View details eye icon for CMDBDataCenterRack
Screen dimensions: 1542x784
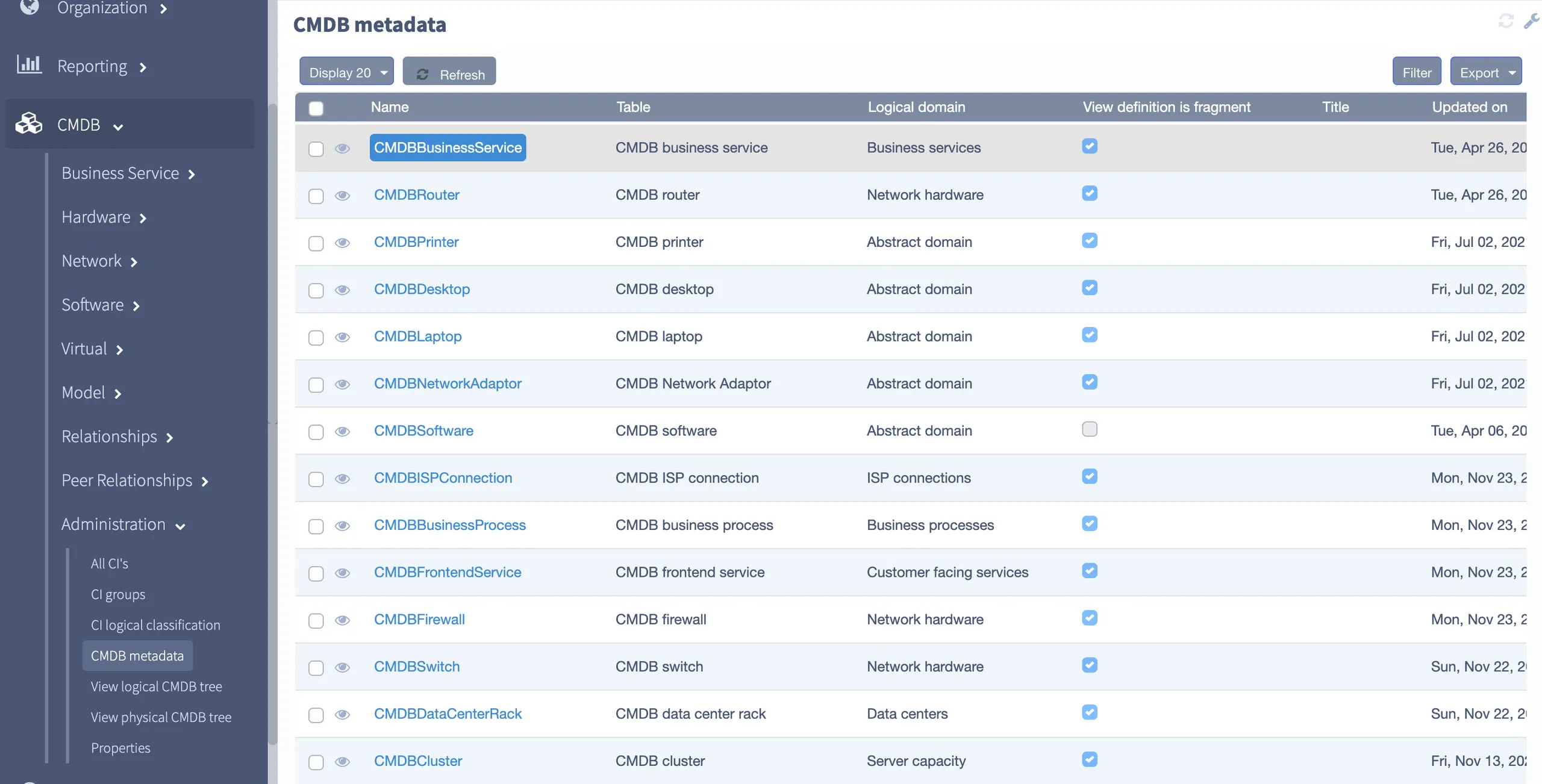pos(342,714)
